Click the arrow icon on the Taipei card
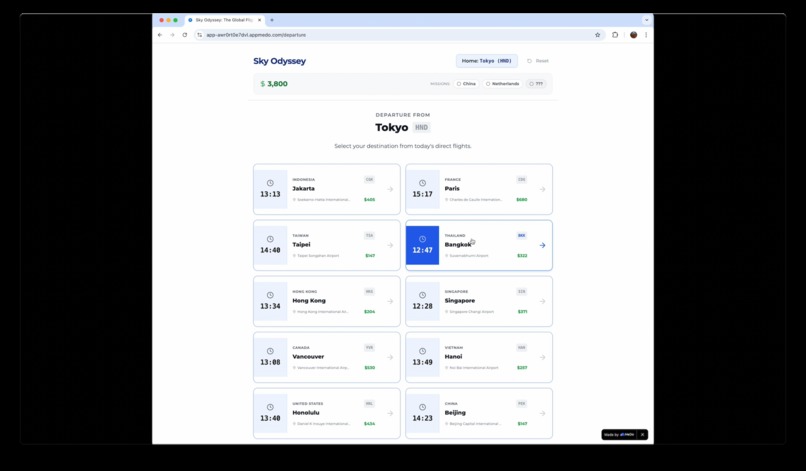This screenshot has height=471, width=806. pyautogui.click(x=390, y=245)
